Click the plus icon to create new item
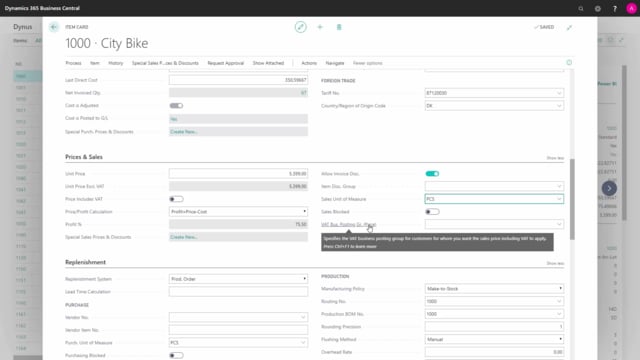The width and height of the screenshot is (640, 360). [320, 27]
